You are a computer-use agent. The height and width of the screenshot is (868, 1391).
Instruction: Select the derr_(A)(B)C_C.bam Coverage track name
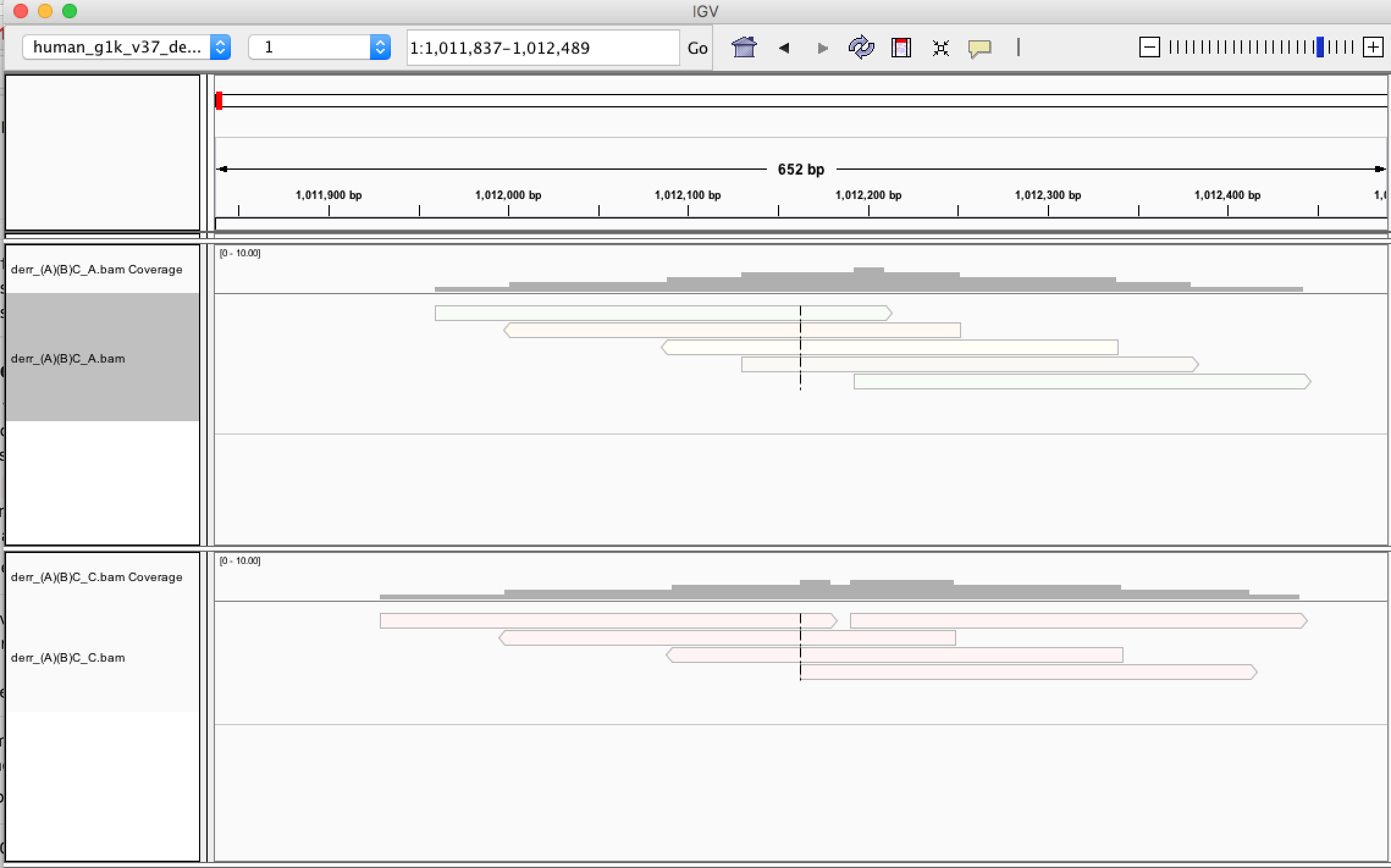pyautogui.click(x=96, y=577)
